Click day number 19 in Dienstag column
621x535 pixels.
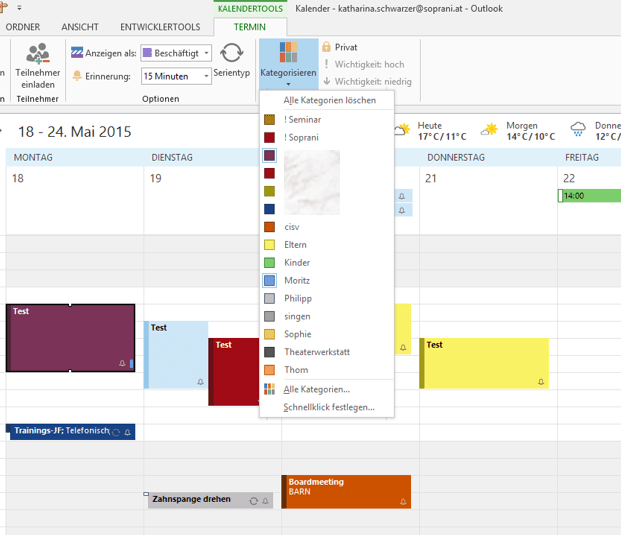click(156, 179)
